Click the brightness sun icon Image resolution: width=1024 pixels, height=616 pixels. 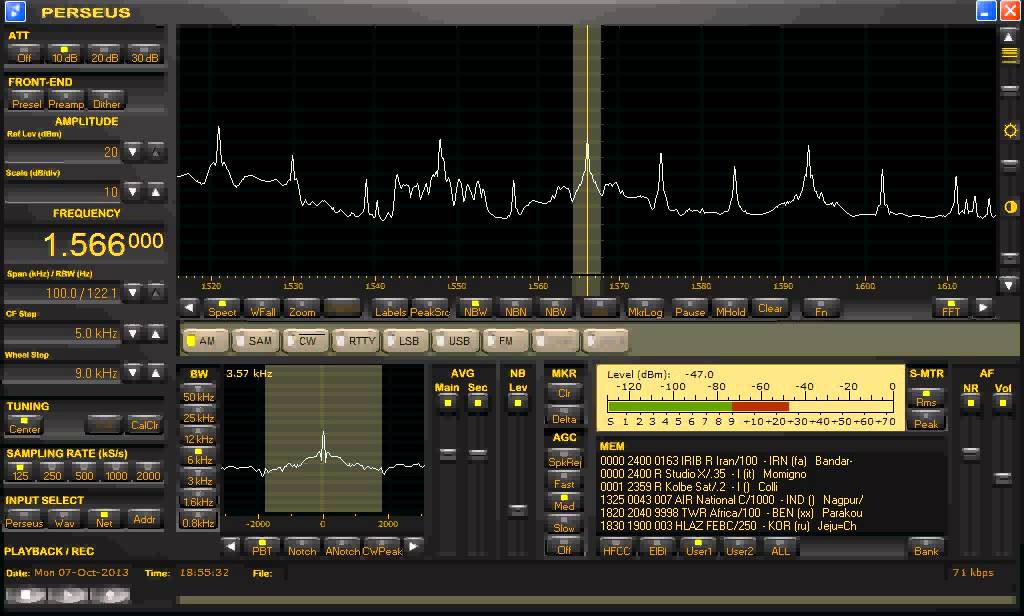pos(1010,131)
